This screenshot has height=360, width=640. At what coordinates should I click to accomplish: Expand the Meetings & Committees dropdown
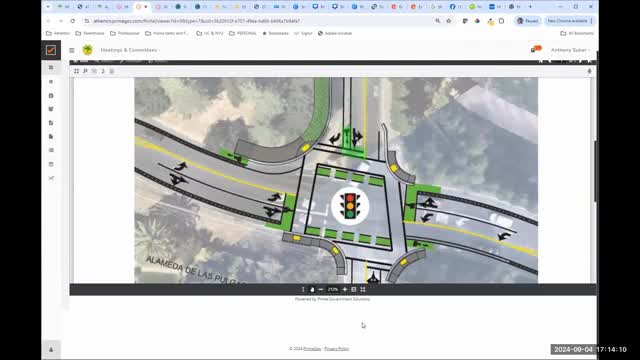click(130, 50)
